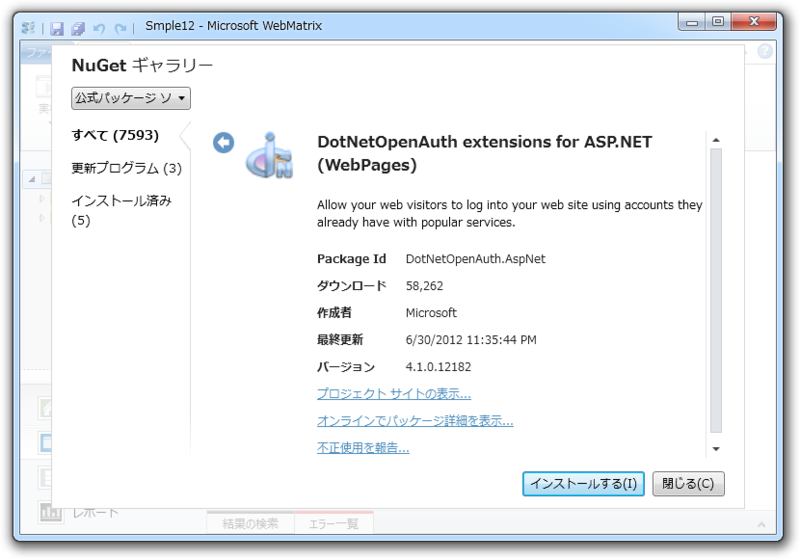This screenshot has height=560, width=800.
Task: Click the 閉じる(C) button
Action: click(x=688, y=483)
